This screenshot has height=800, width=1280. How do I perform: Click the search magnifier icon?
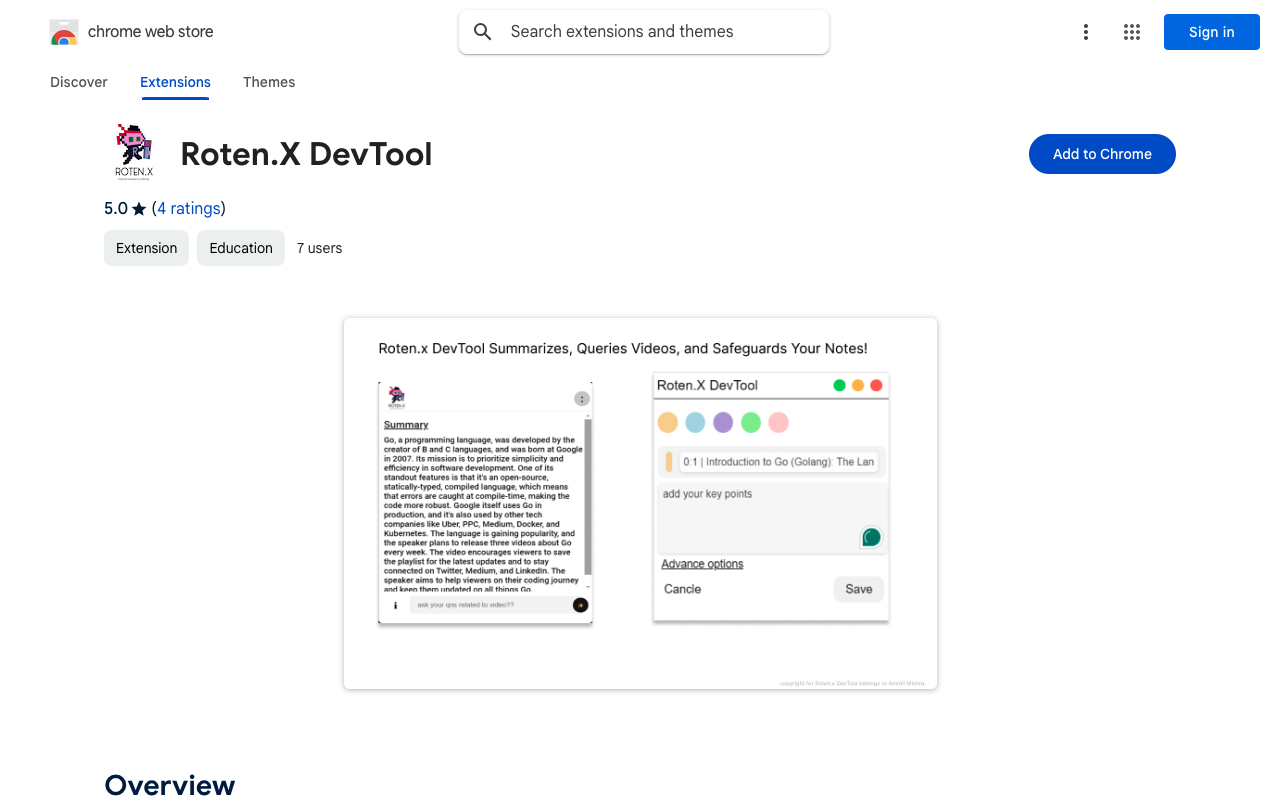click(483, 32)
